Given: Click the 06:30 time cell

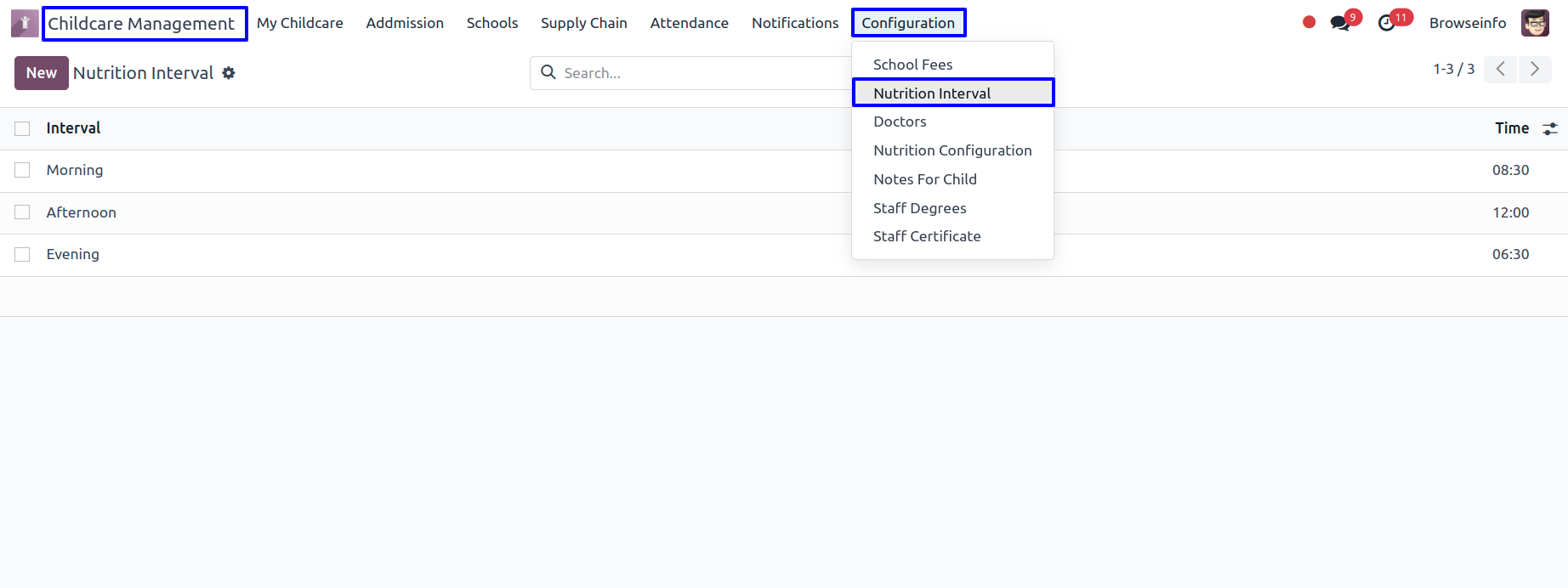Looking at the screenshot, I should coord(1511,254).
